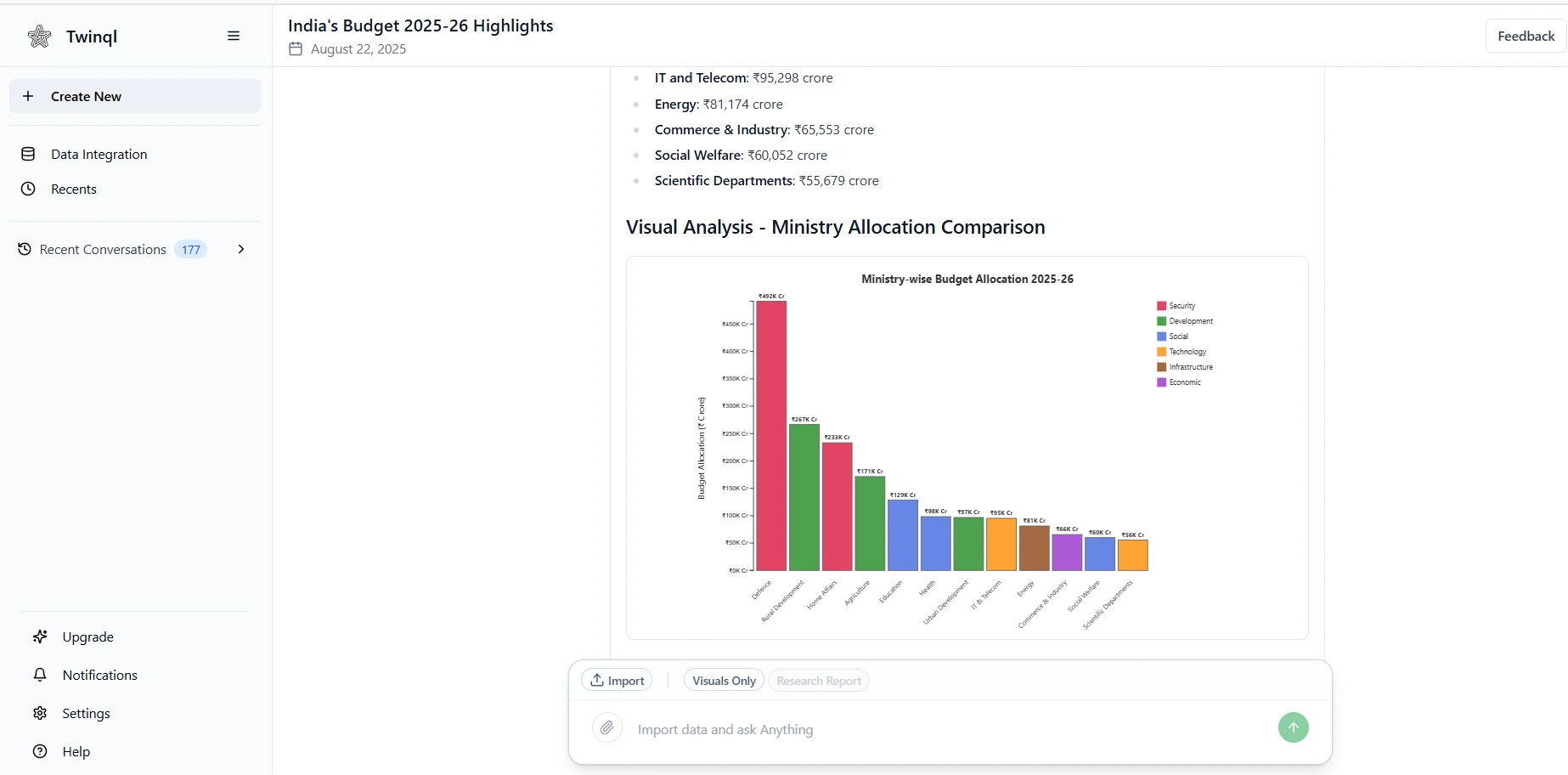Expand the Recent Conversations list
Screen dimensions: 1568x775
tap(241, 249)
